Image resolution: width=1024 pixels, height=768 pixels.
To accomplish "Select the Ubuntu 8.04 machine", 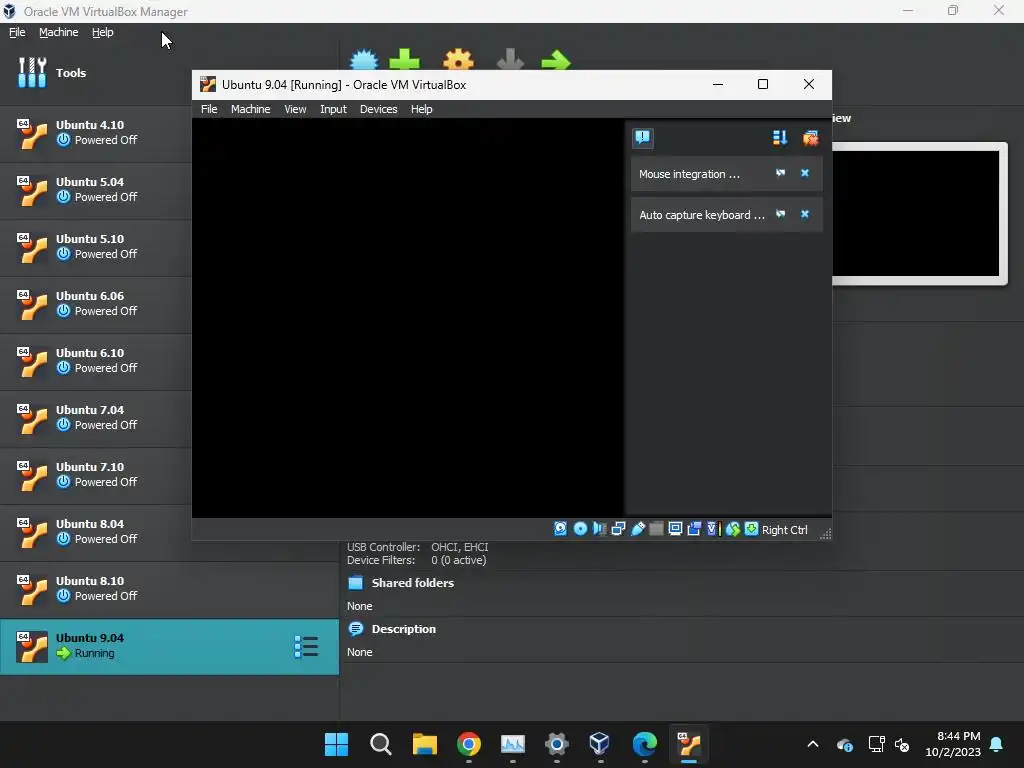I will coord(95,532).
